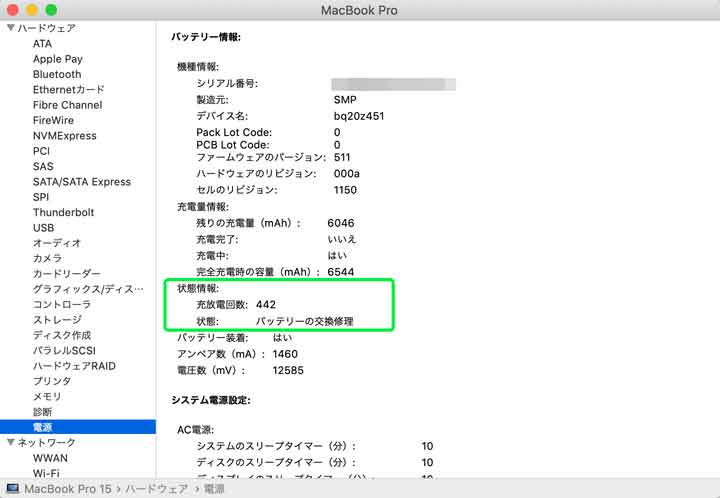This screenshot has width=720, height=498.
Task: Select Fibre Channel in the sidebar
Action: click(x=68, y=105)
